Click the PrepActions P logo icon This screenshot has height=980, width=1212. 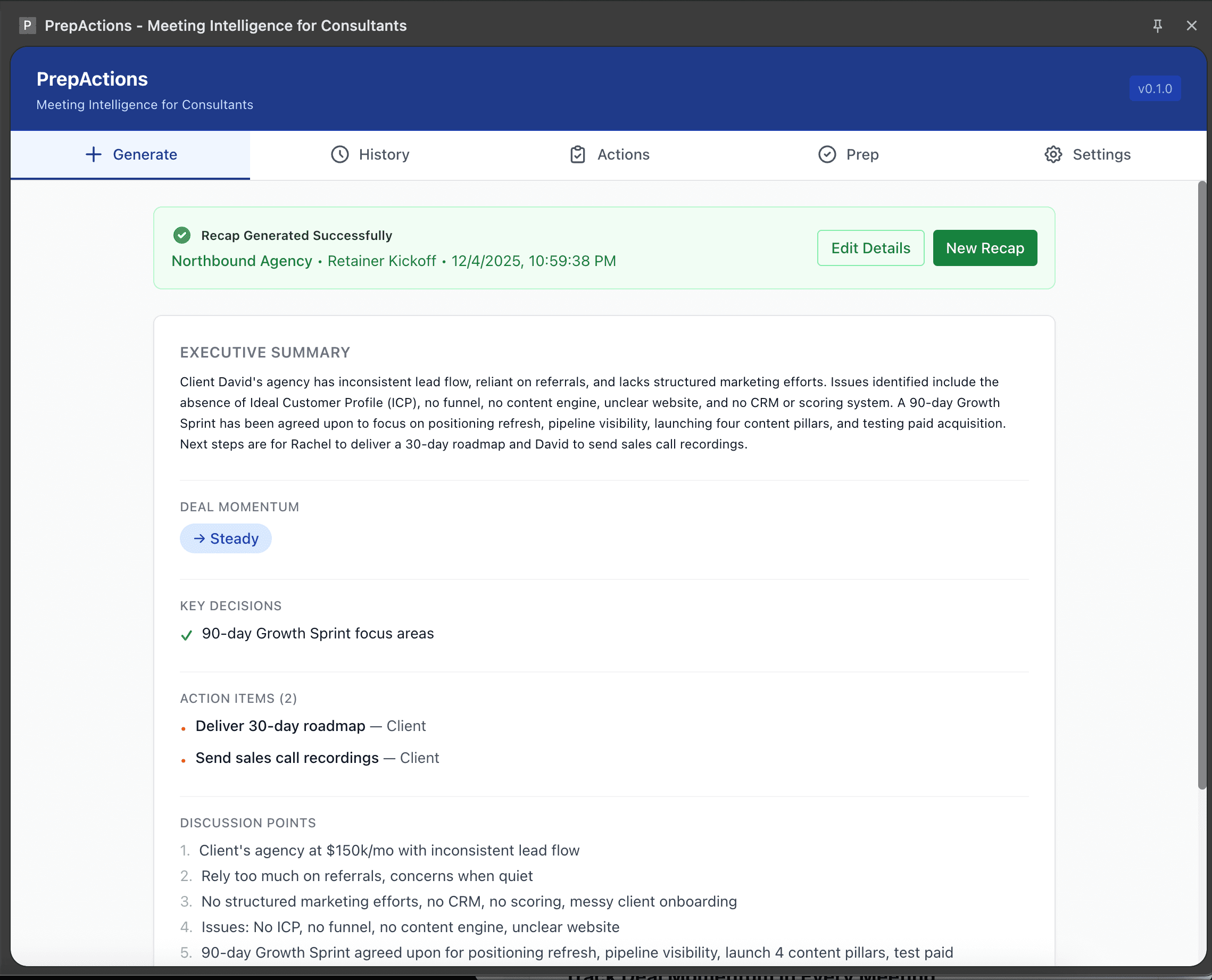pyautogui.click(x=27, y=26)
